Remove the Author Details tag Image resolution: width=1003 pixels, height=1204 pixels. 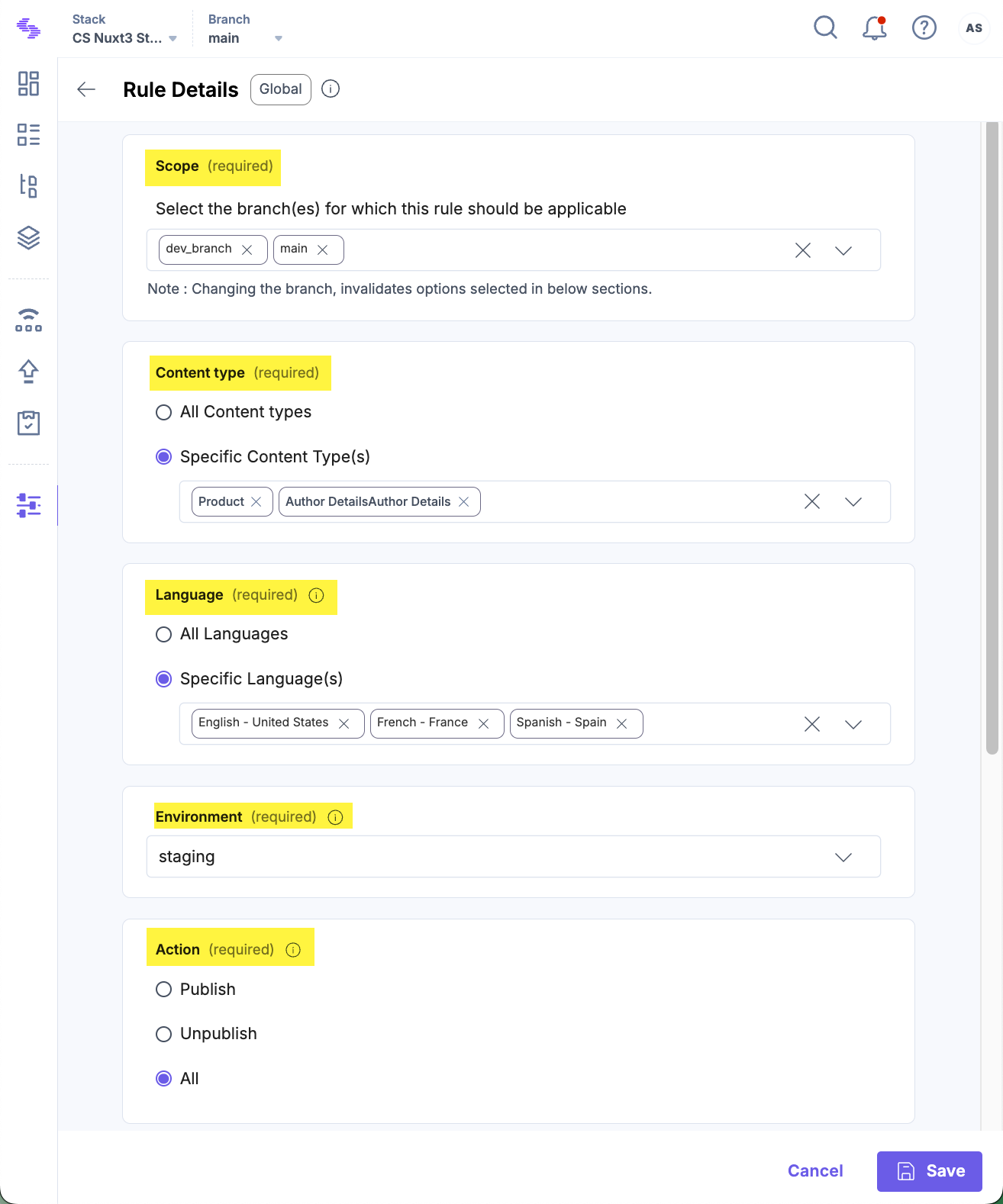463,501
